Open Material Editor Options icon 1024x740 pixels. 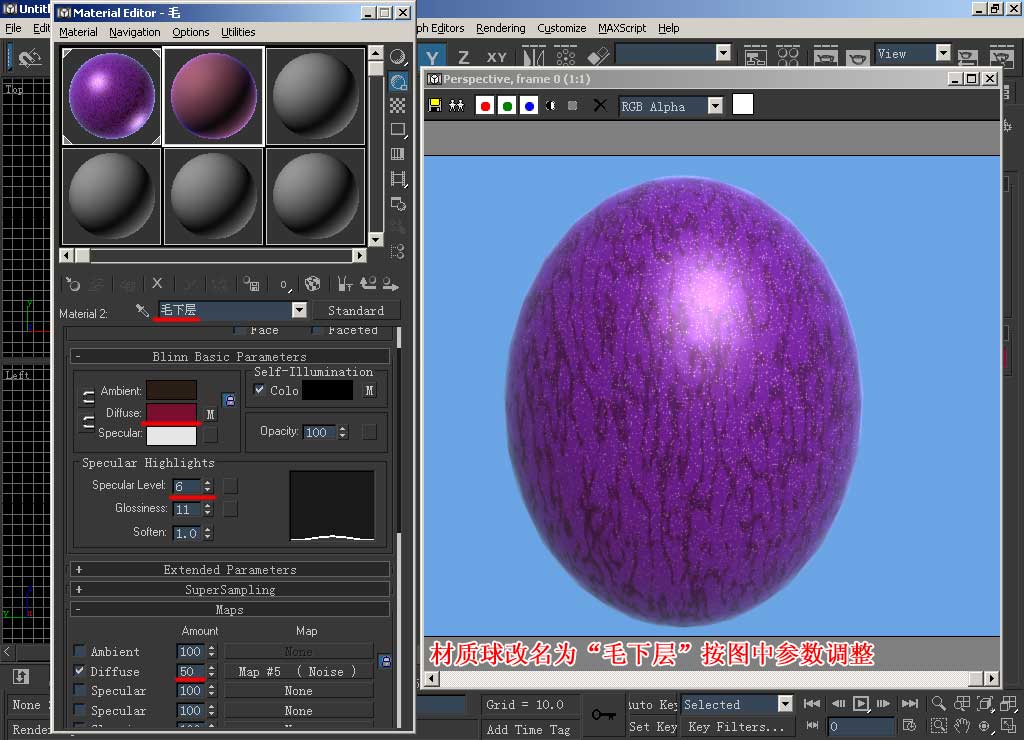(398, 203)
